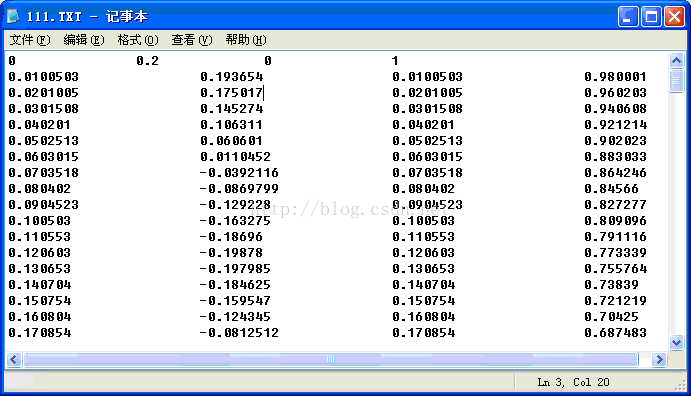691x396 pixels.
Task: Open the 编辑(E) menu
Action: pos(84,40)
